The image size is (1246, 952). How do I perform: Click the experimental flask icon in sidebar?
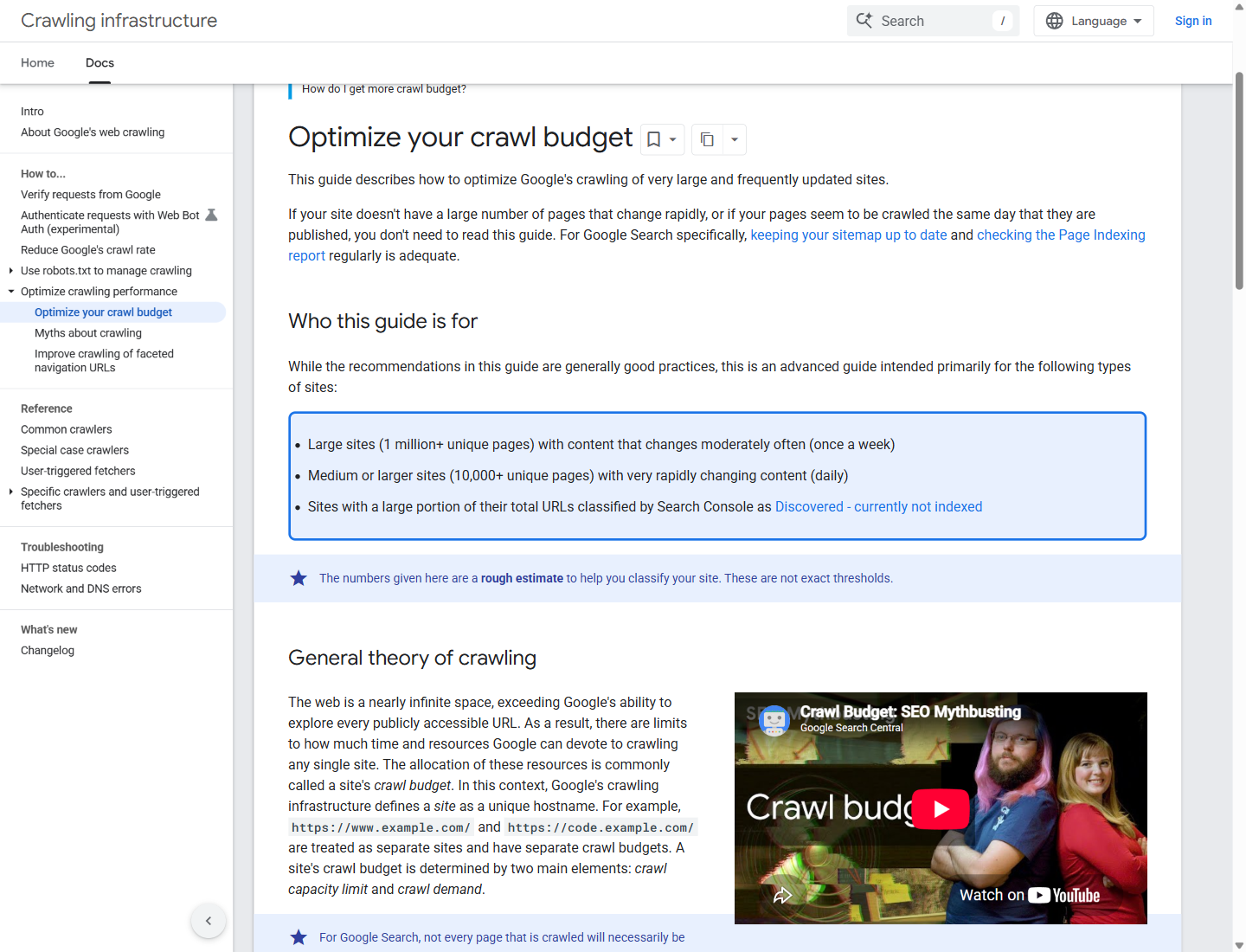point(211,215)
